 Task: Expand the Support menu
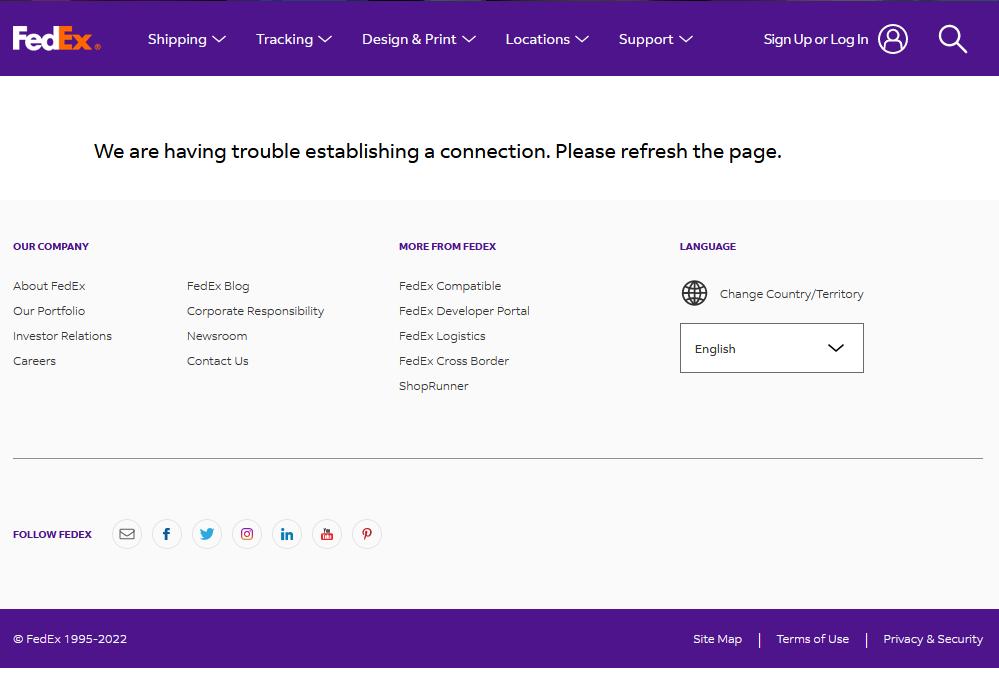[656, 40]
